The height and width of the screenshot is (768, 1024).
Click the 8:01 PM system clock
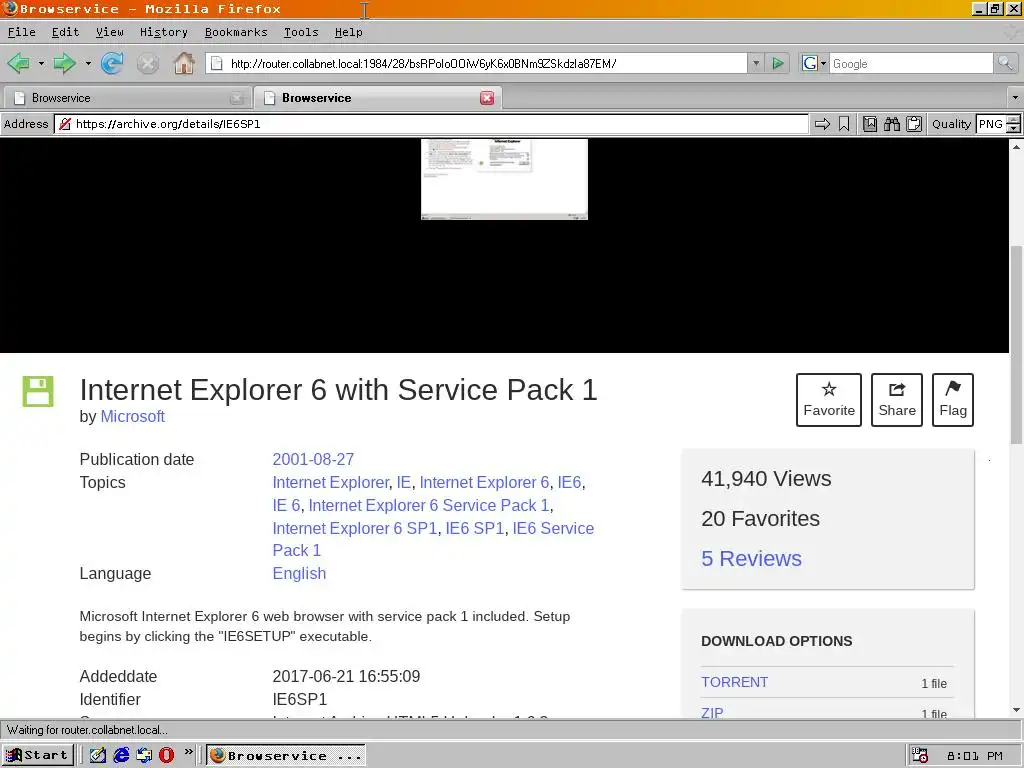pos(975,756)
